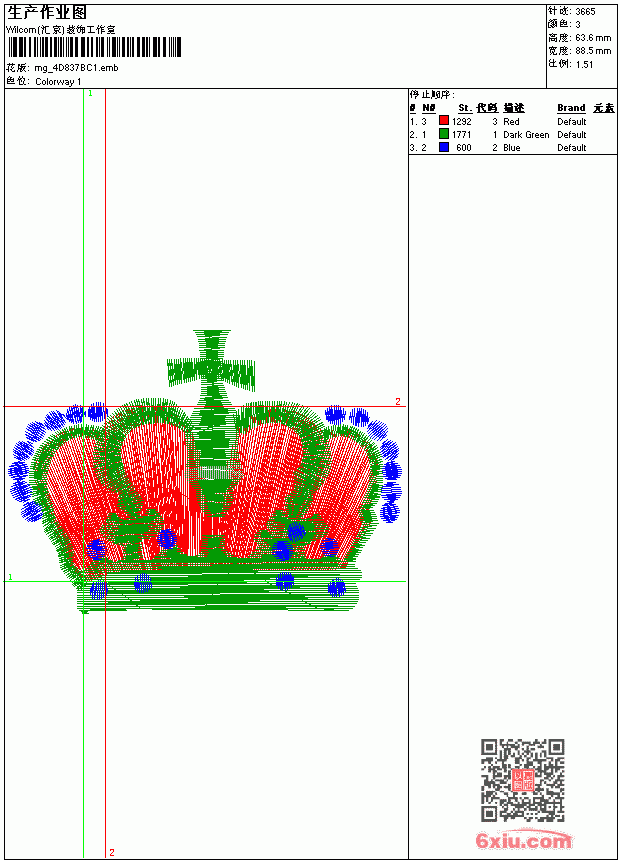Click the file name mg_4D837BC1.emb
Image resolution: width=620 pixels, height=860 pixels.
(76, 68)
